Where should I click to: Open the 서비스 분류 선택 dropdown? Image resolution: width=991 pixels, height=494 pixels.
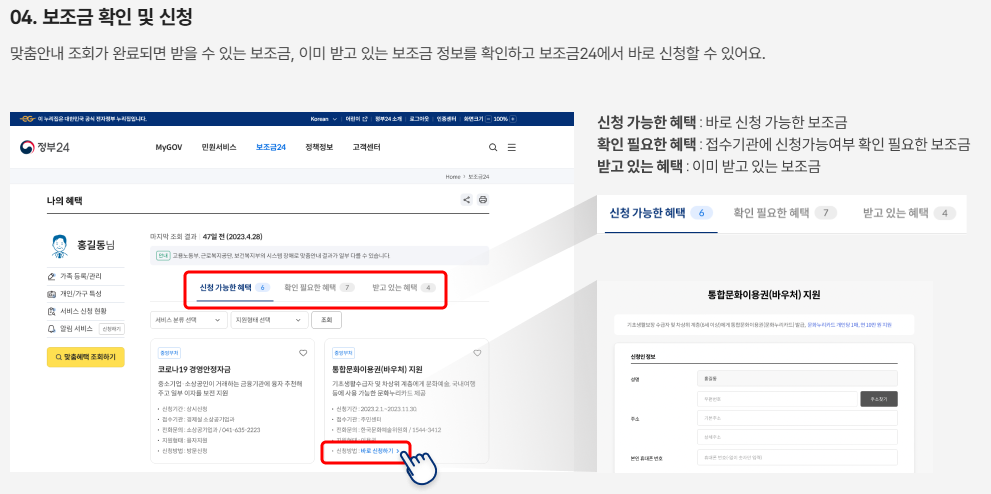189,320
